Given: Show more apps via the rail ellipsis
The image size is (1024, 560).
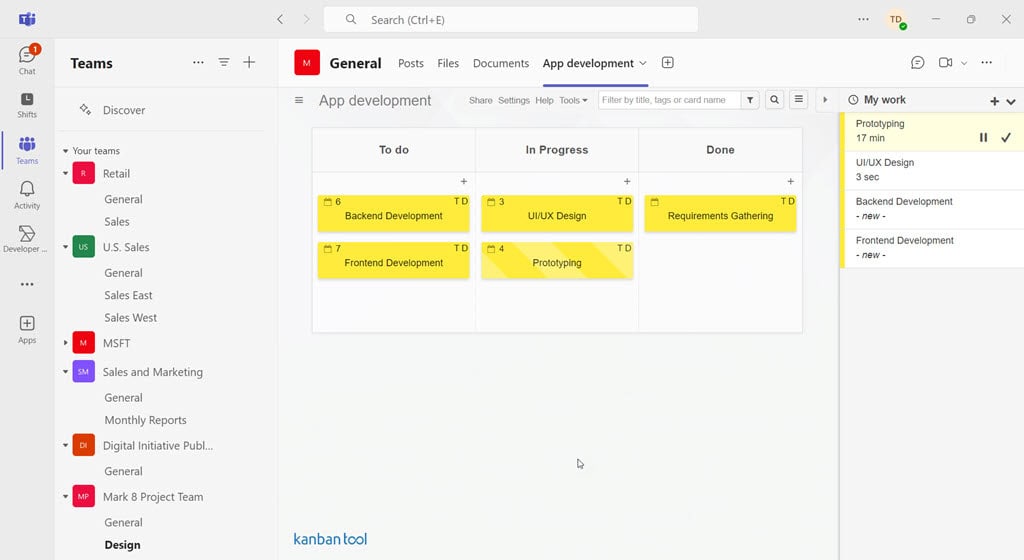Looking at the screenshot, I should (27, 284).
